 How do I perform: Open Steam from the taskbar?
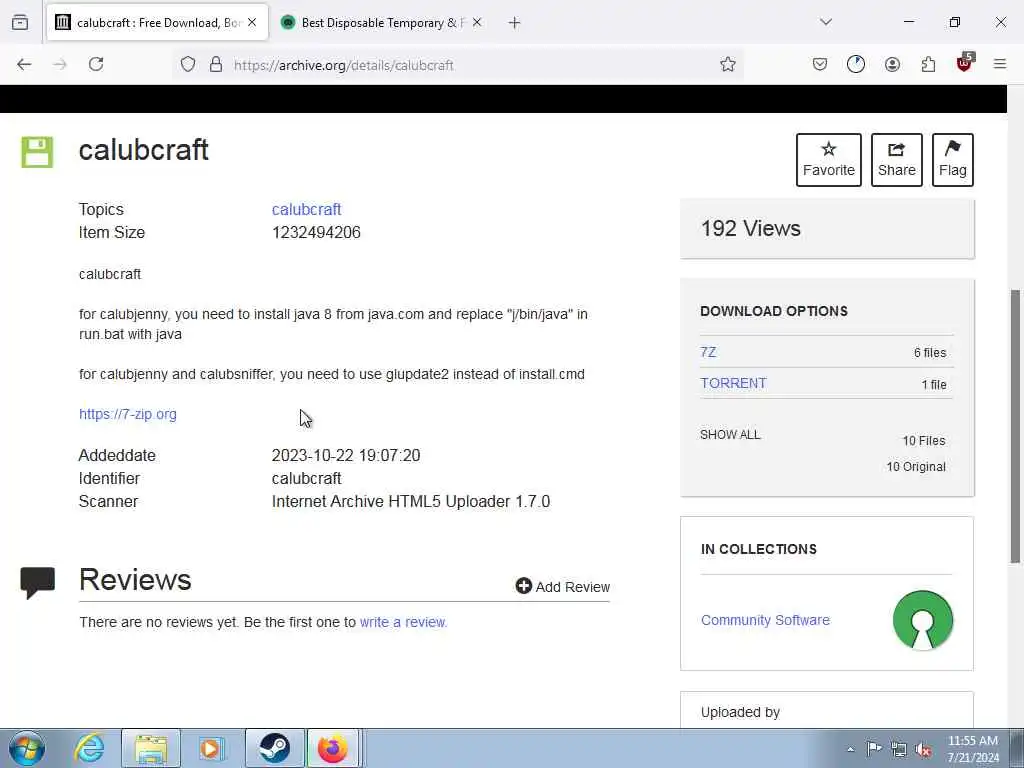pos(274,748)
